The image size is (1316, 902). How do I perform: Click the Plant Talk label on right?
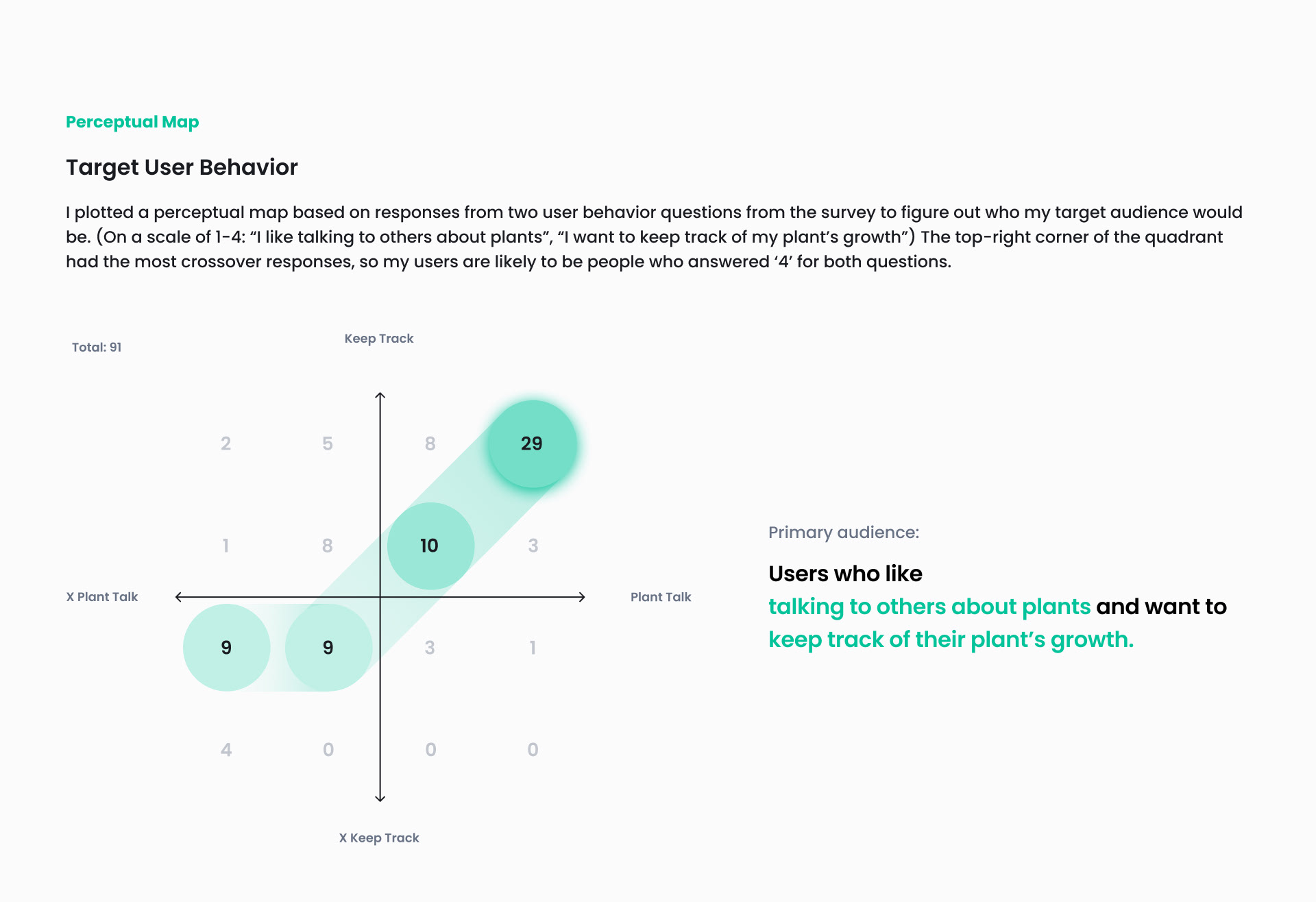(x=661, y=597)
